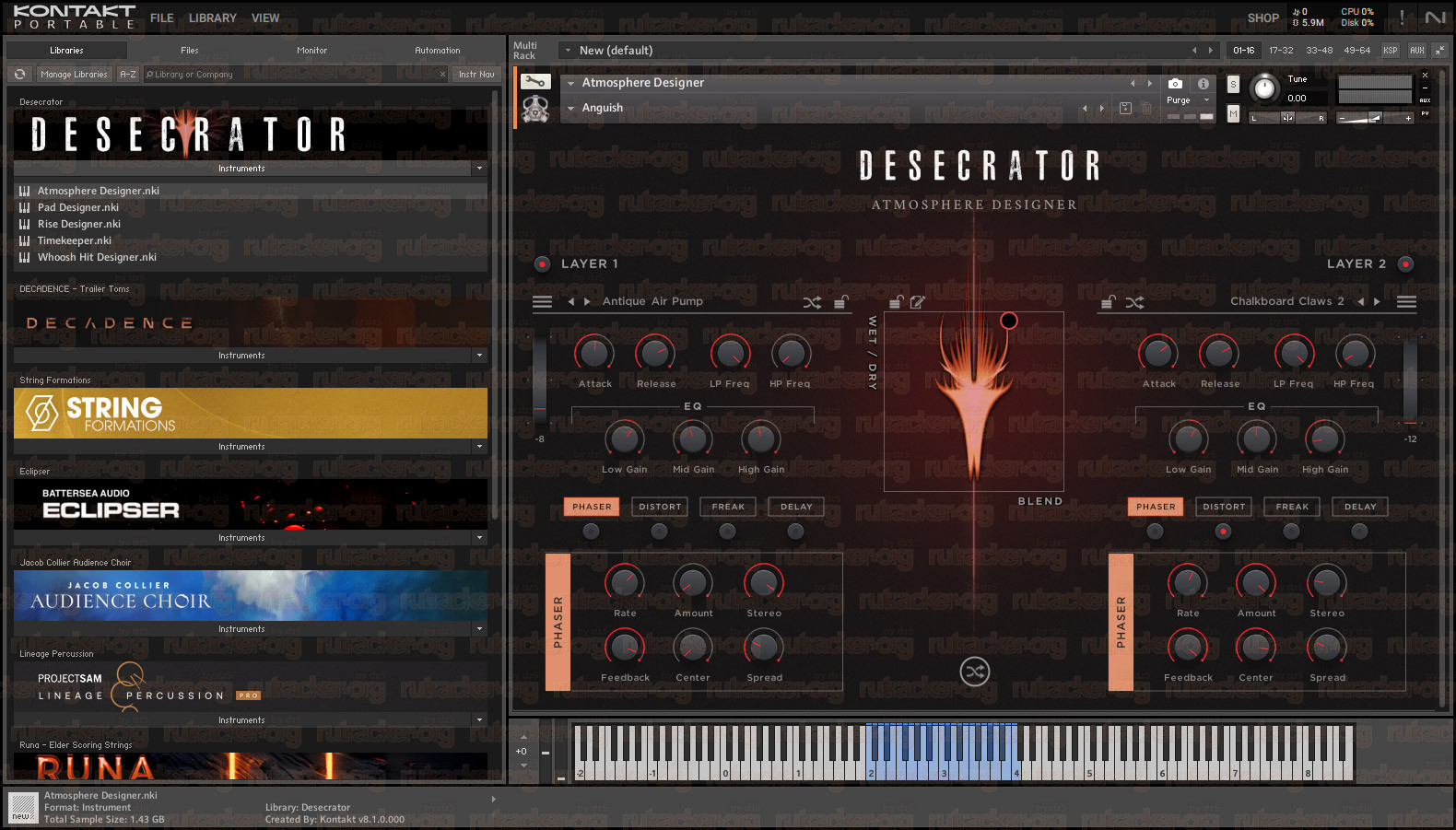Toggle Layer 1 power button
The height and width of the screenshot is (830, 1456).
[542, 263]
